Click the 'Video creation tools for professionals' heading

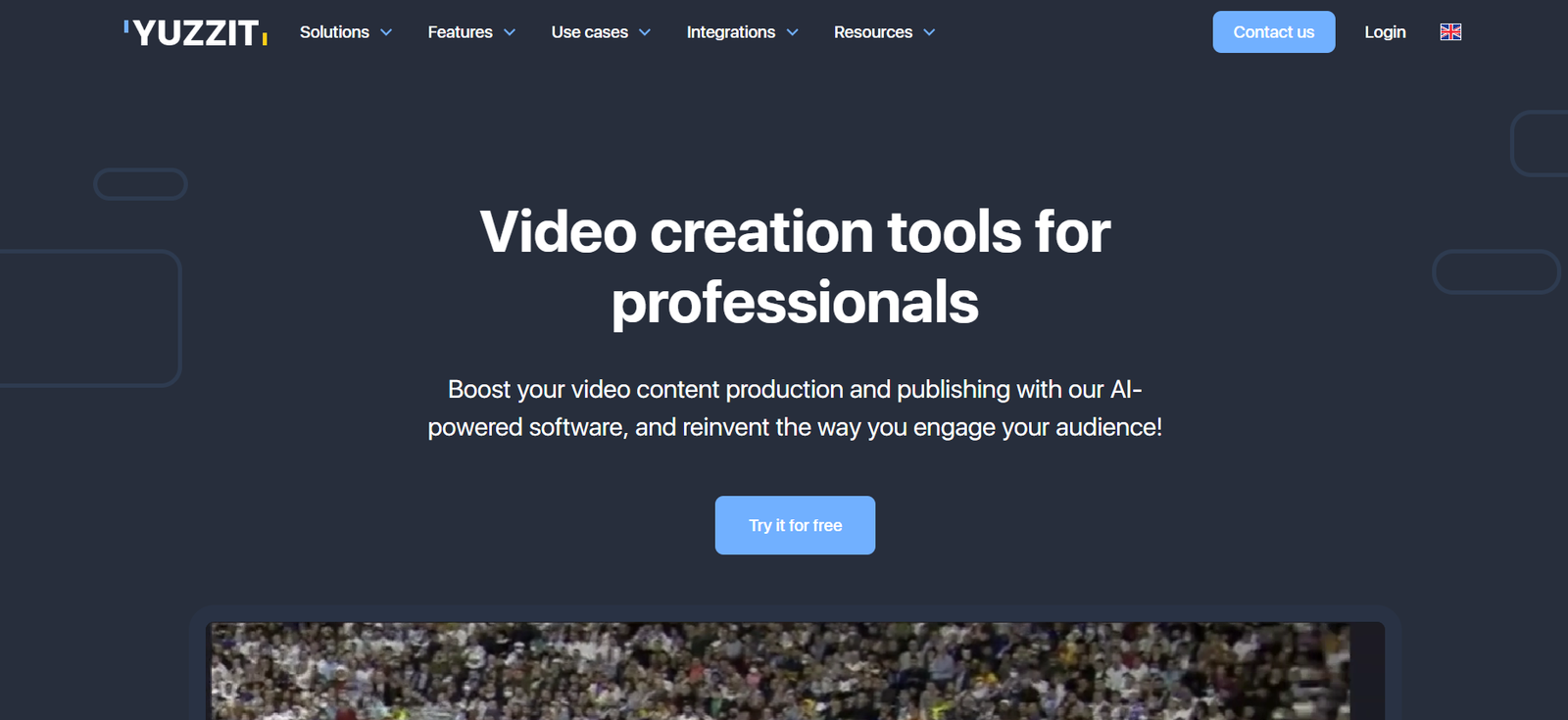(x=795, y=266)
